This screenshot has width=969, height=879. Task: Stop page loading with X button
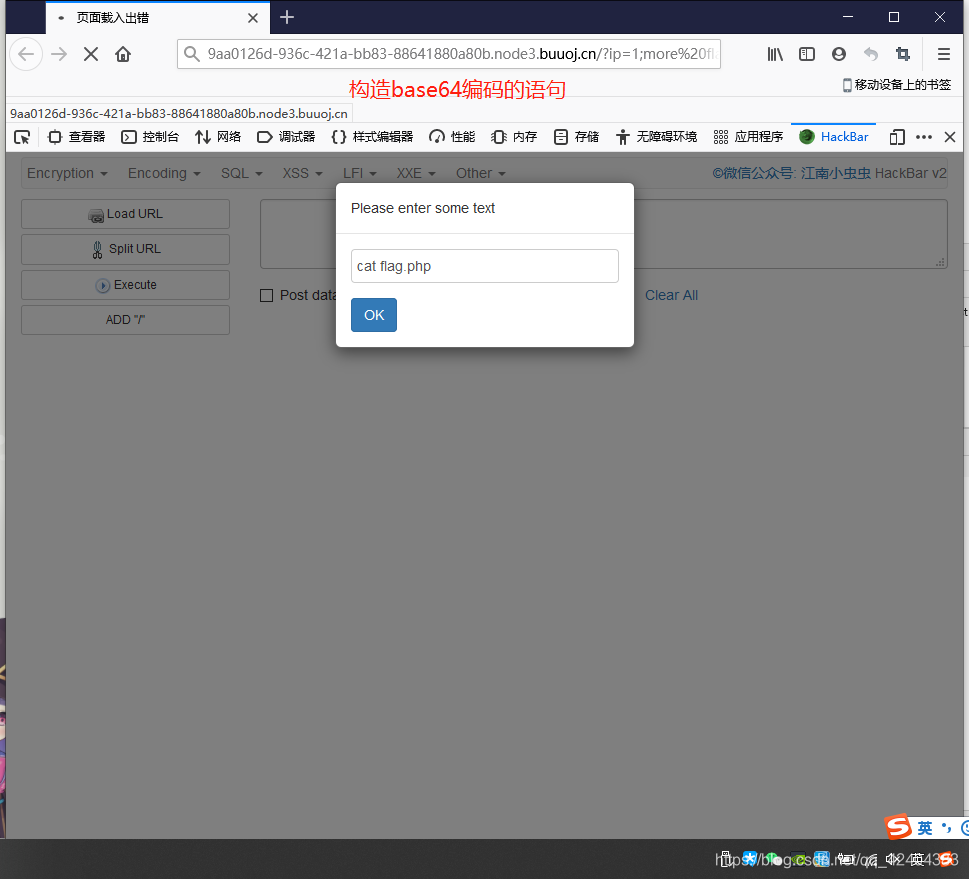[91, 54]
